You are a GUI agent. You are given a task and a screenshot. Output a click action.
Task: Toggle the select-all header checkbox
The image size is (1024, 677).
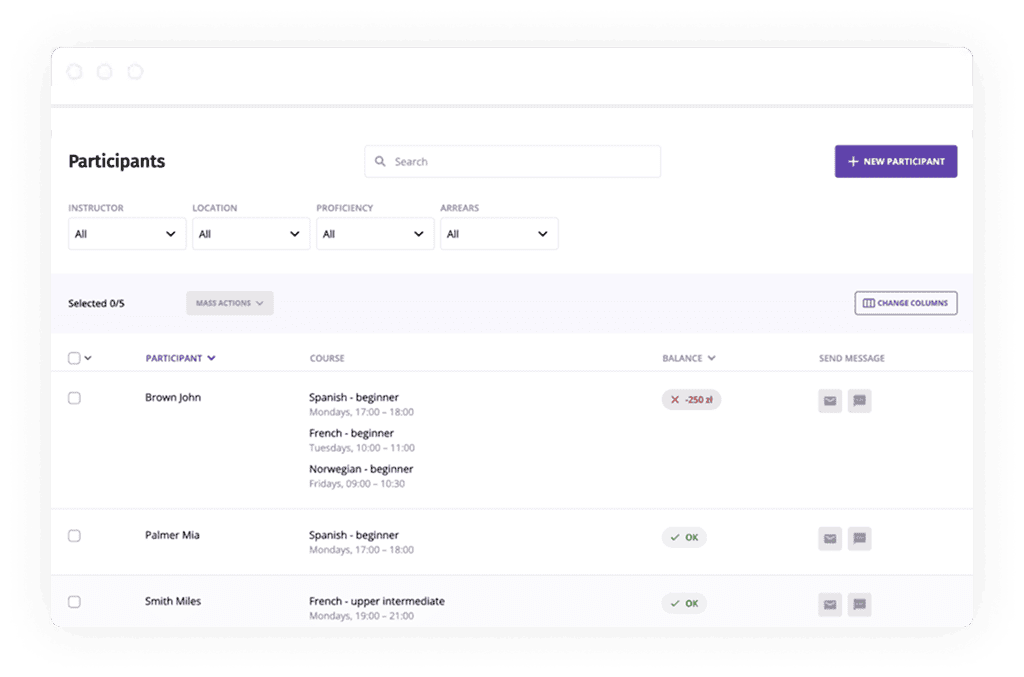(x=74, y=358)
